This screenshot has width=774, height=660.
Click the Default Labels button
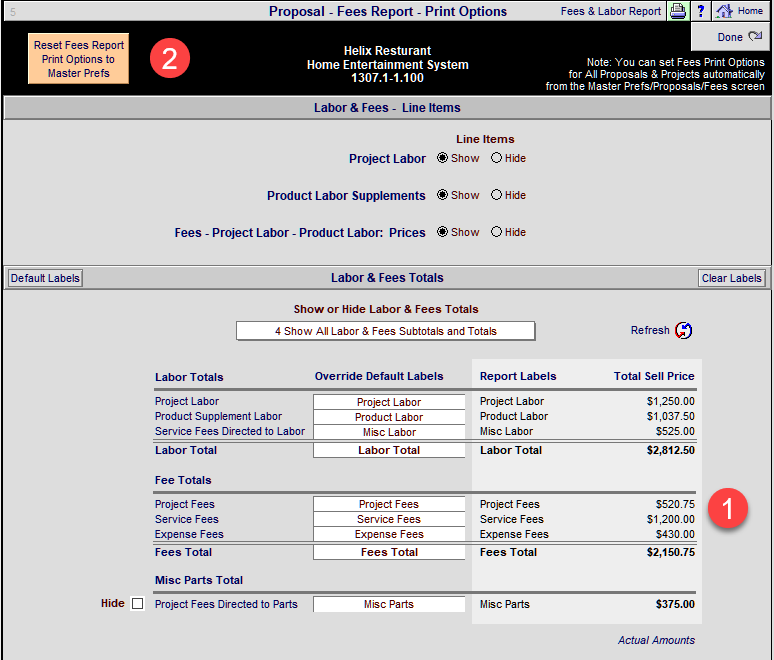click(x=45, y=278)
